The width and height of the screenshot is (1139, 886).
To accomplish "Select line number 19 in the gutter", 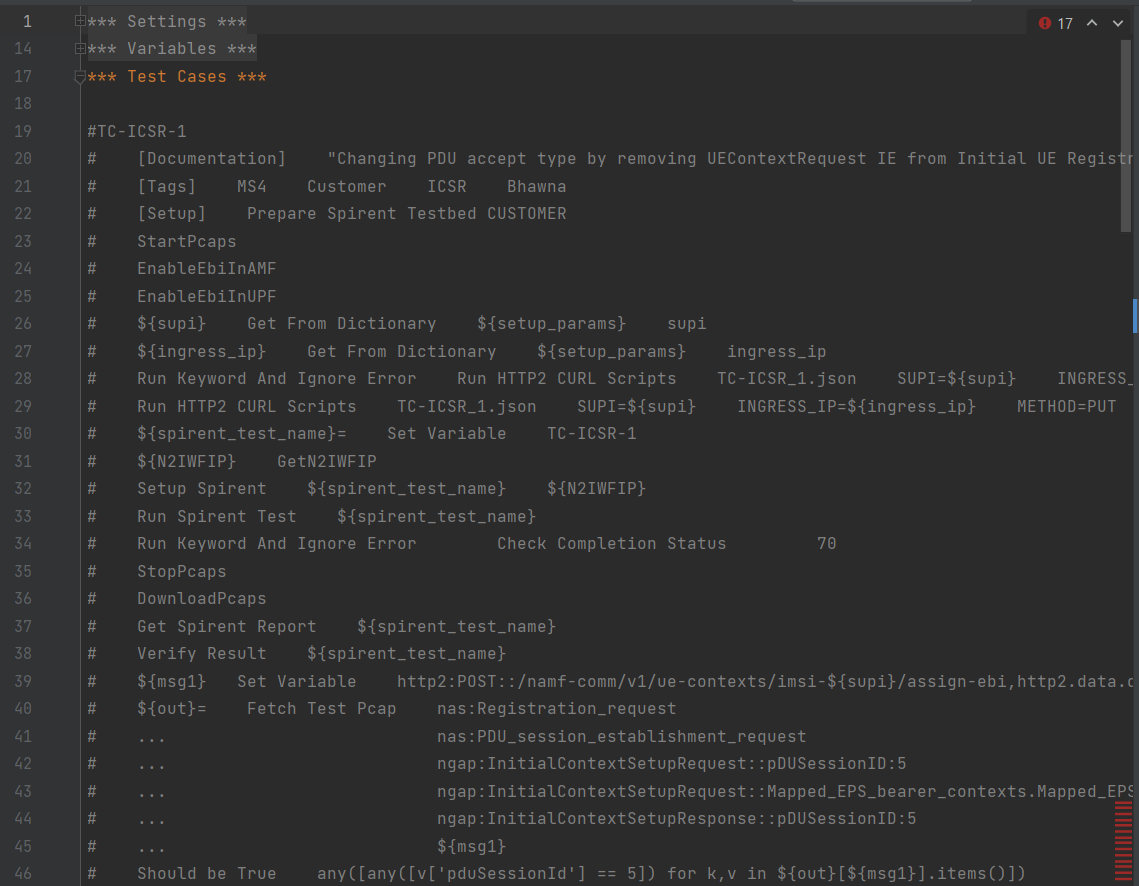I will coord(23,130).
